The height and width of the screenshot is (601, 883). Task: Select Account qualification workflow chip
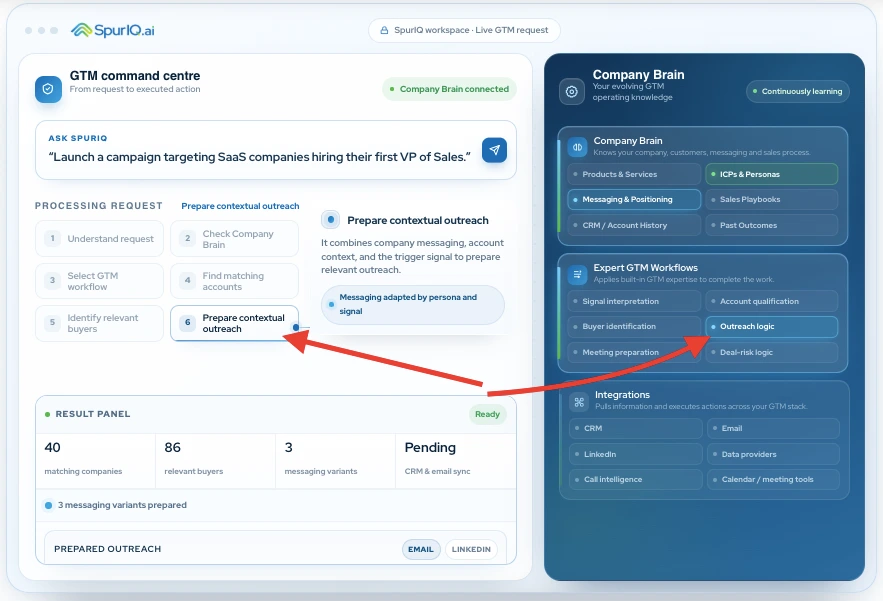(x=771, y=301)
